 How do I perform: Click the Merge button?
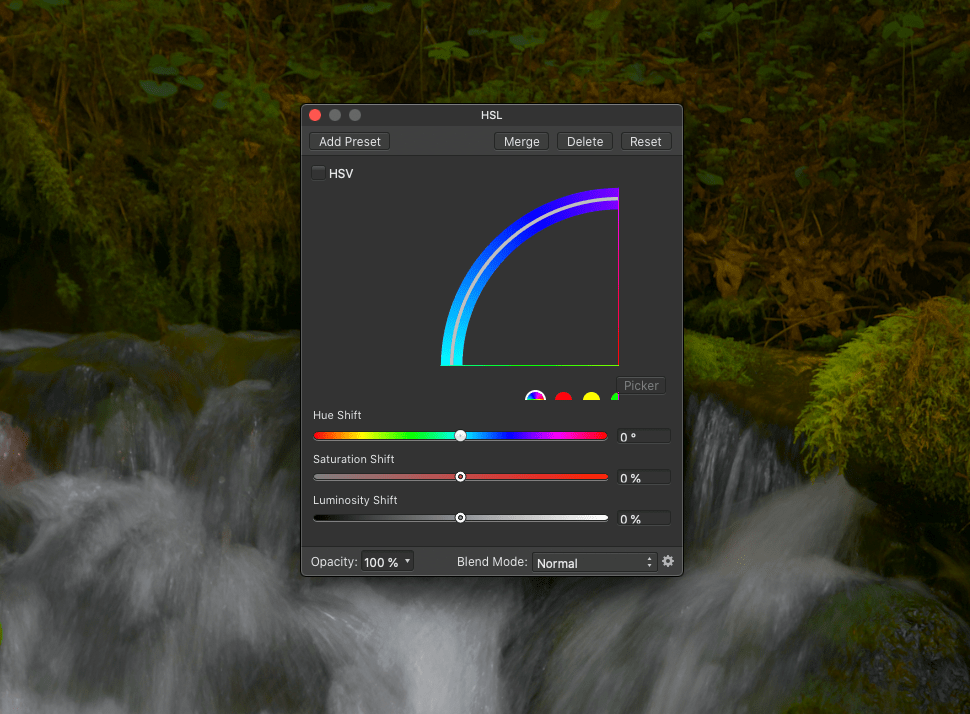[x=521, y=142]
